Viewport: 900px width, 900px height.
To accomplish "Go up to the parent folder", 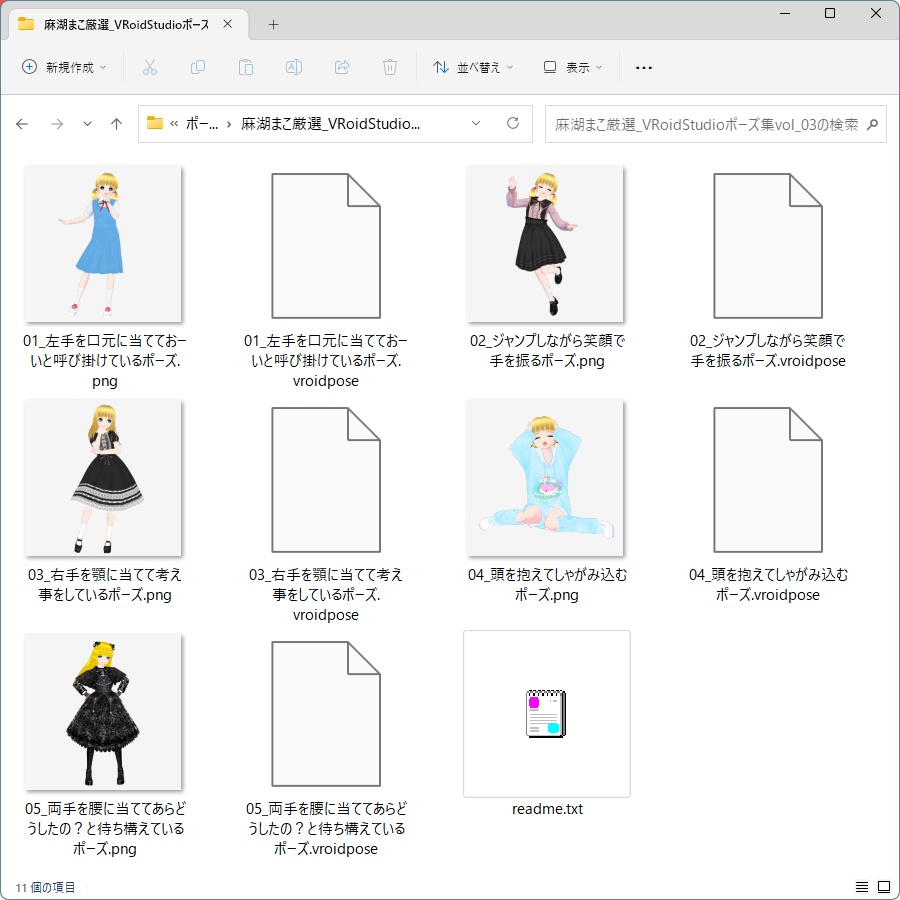I will 116,123.
